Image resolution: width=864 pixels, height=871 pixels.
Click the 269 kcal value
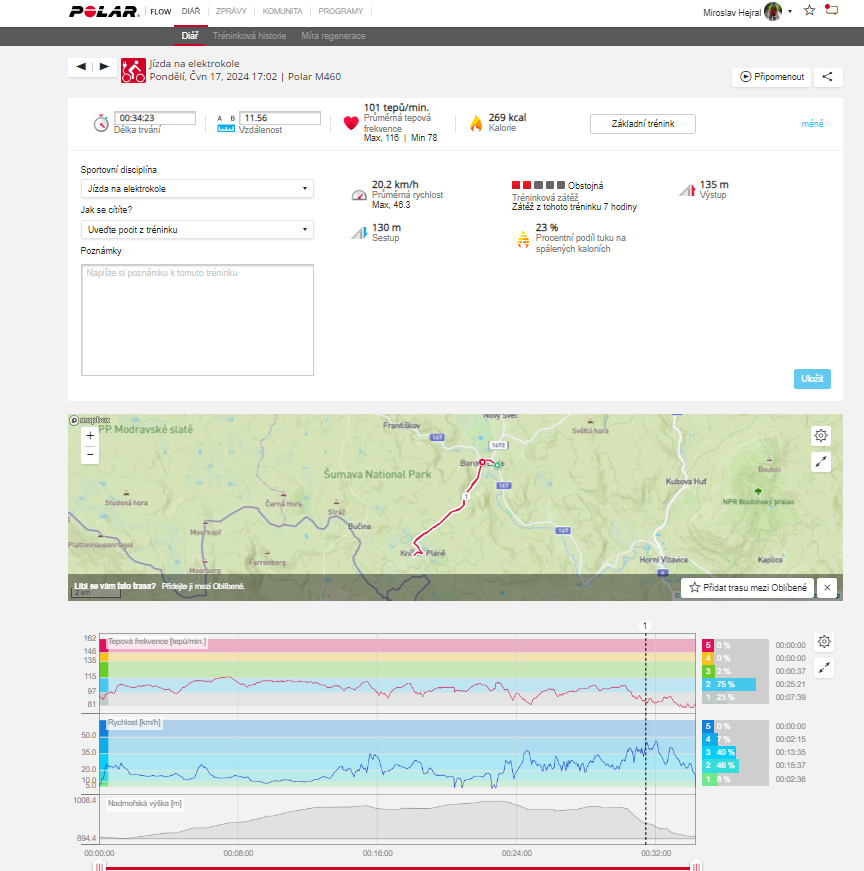pyautogui.click(x=507, y=118)
